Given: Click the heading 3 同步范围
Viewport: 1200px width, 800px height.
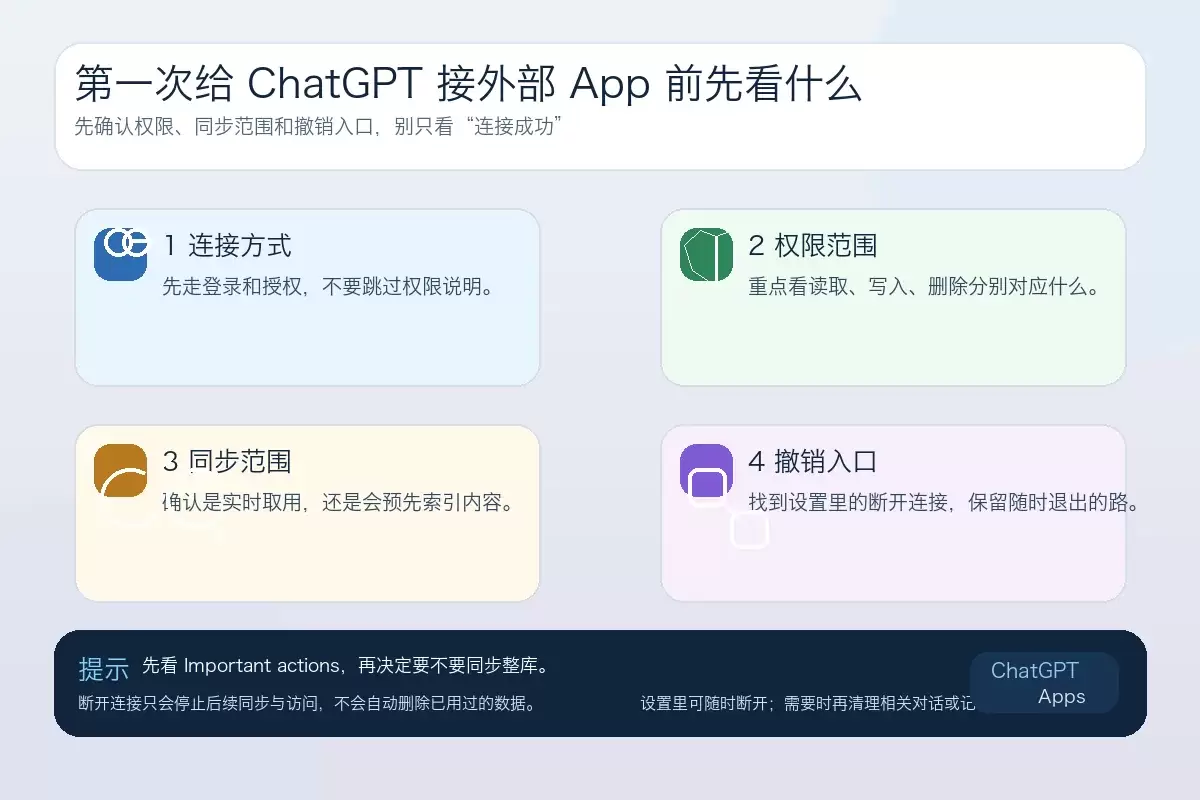Looking at the screenshot, I should (x=227, y=461).
